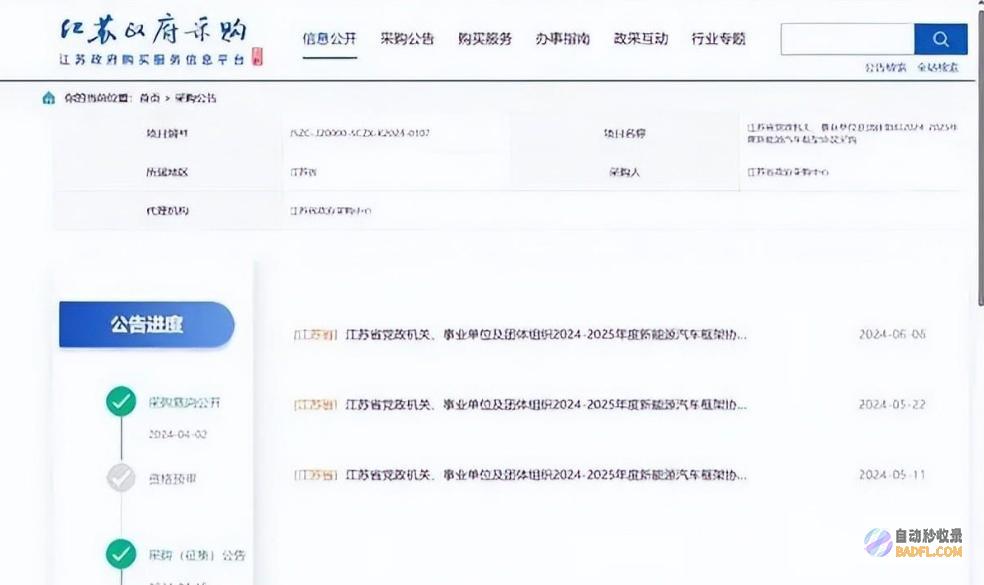
Task: Open the 购买服务 menu
Action: pos(485,39)
